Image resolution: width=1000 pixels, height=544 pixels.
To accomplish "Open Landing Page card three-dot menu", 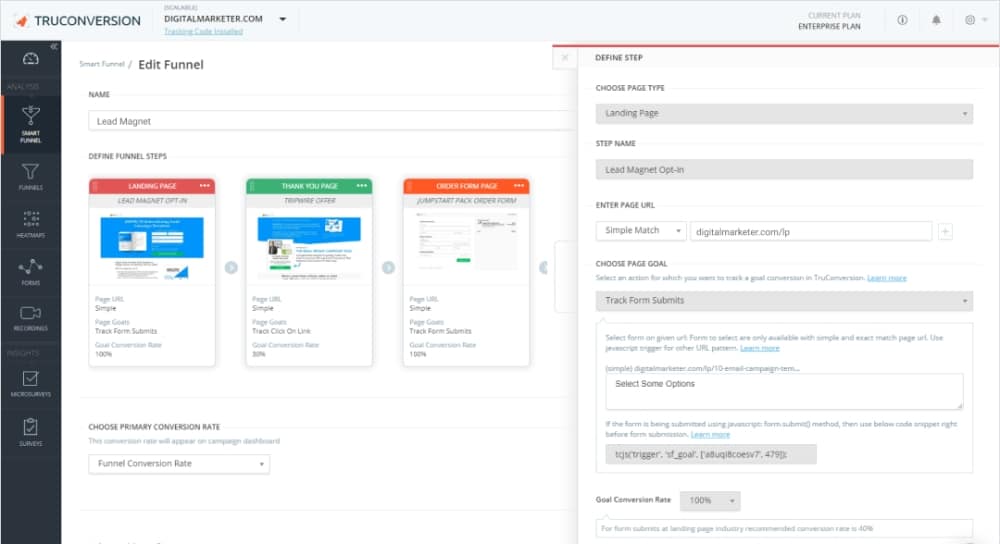I will tap(205, 186).
